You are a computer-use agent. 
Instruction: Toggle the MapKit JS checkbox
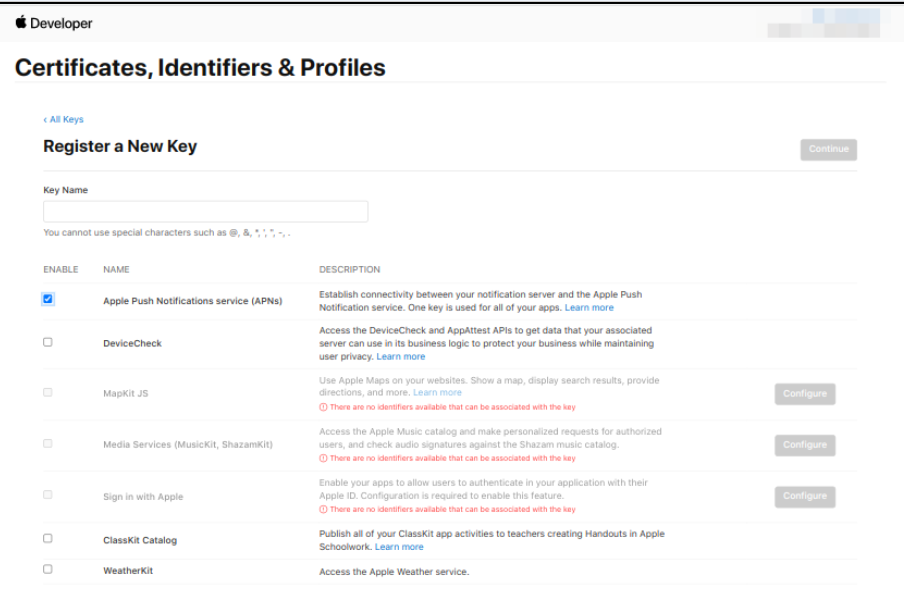(48, 392)
